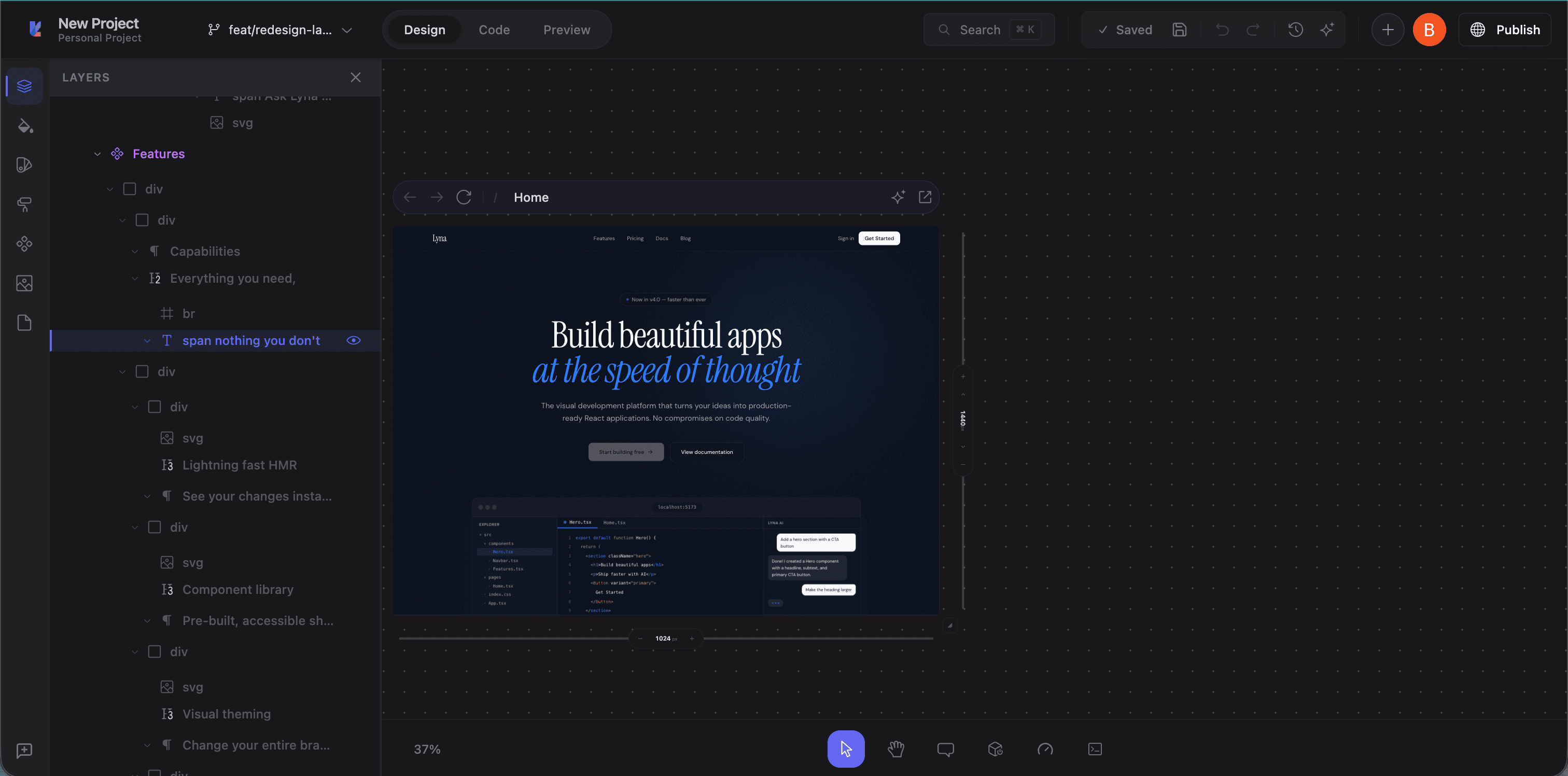Reload the Home preview frame
This screenshot has width=1568, height=776.
coord(464,197)
